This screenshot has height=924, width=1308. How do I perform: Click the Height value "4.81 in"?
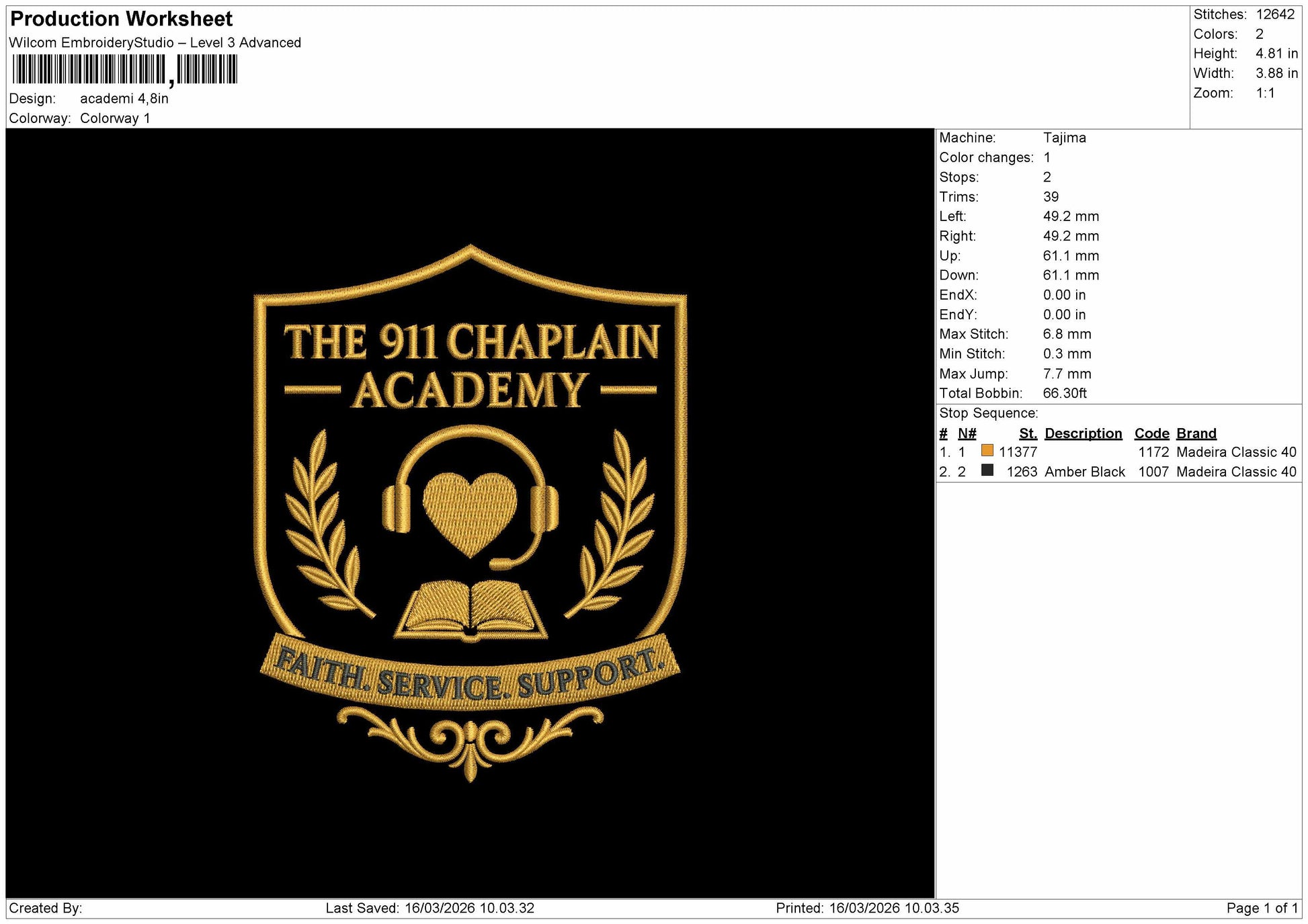click(x=1276, y=53)
